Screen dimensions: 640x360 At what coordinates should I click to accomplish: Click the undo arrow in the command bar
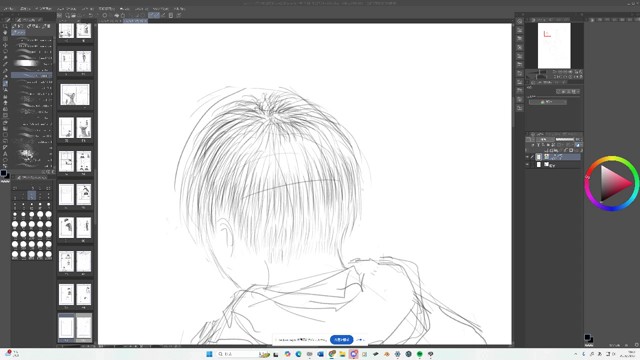[x=90, y=16]
